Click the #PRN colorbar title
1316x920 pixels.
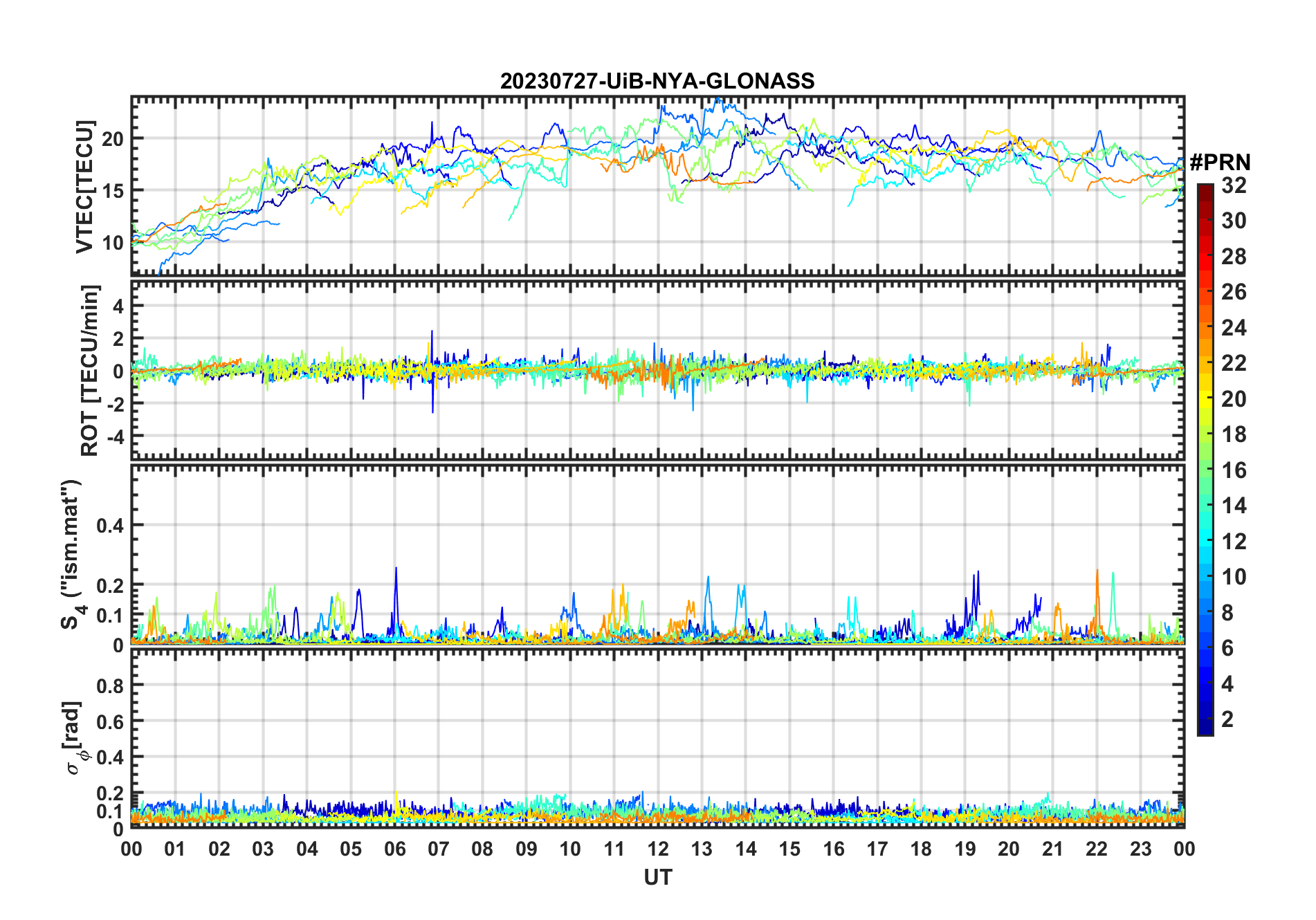click(1220, 163)
